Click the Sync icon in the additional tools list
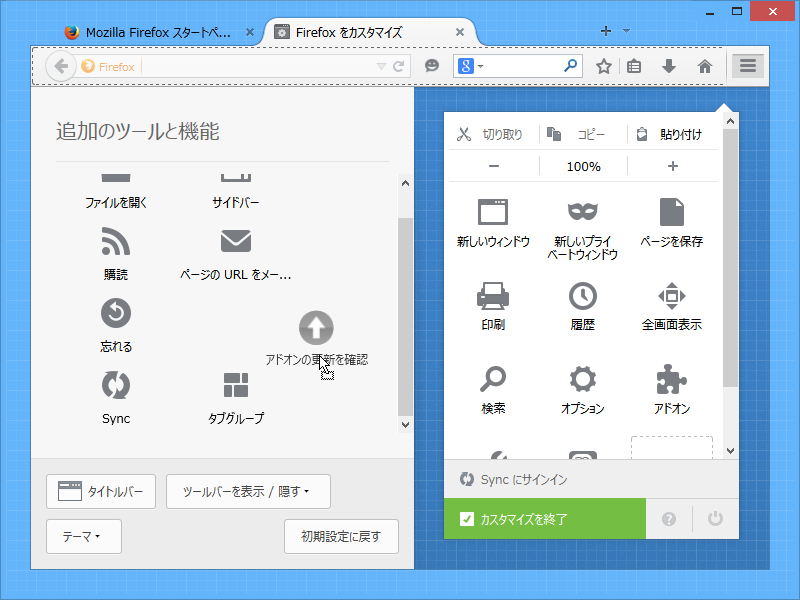 pyautogui.click(x=116, y=385)
